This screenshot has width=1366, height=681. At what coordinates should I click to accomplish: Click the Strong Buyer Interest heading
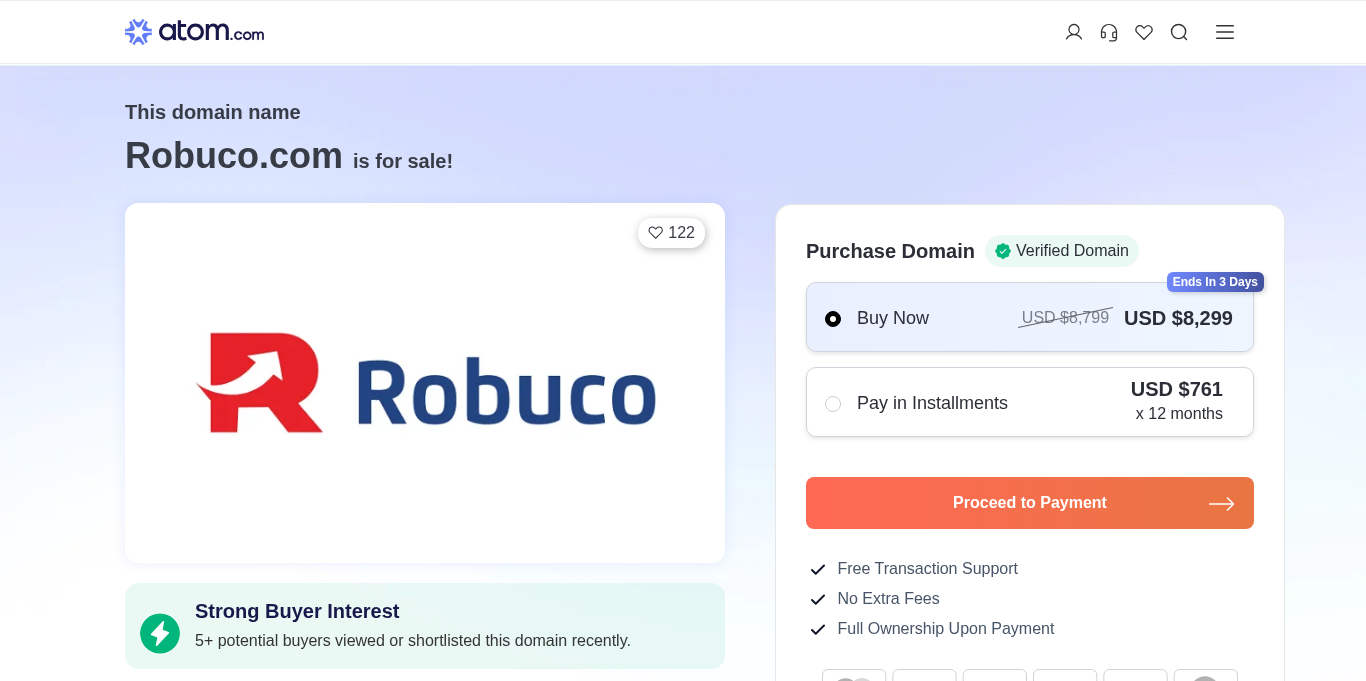297,611
